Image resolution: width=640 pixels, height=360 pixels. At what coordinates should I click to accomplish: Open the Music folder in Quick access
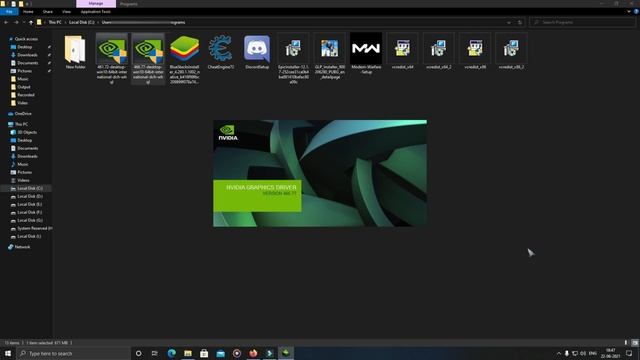22,79
